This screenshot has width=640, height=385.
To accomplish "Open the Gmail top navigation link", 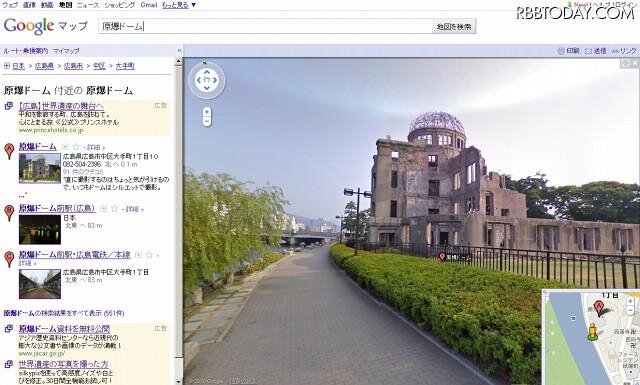I will pyautogui.click(x=149, y=5).
